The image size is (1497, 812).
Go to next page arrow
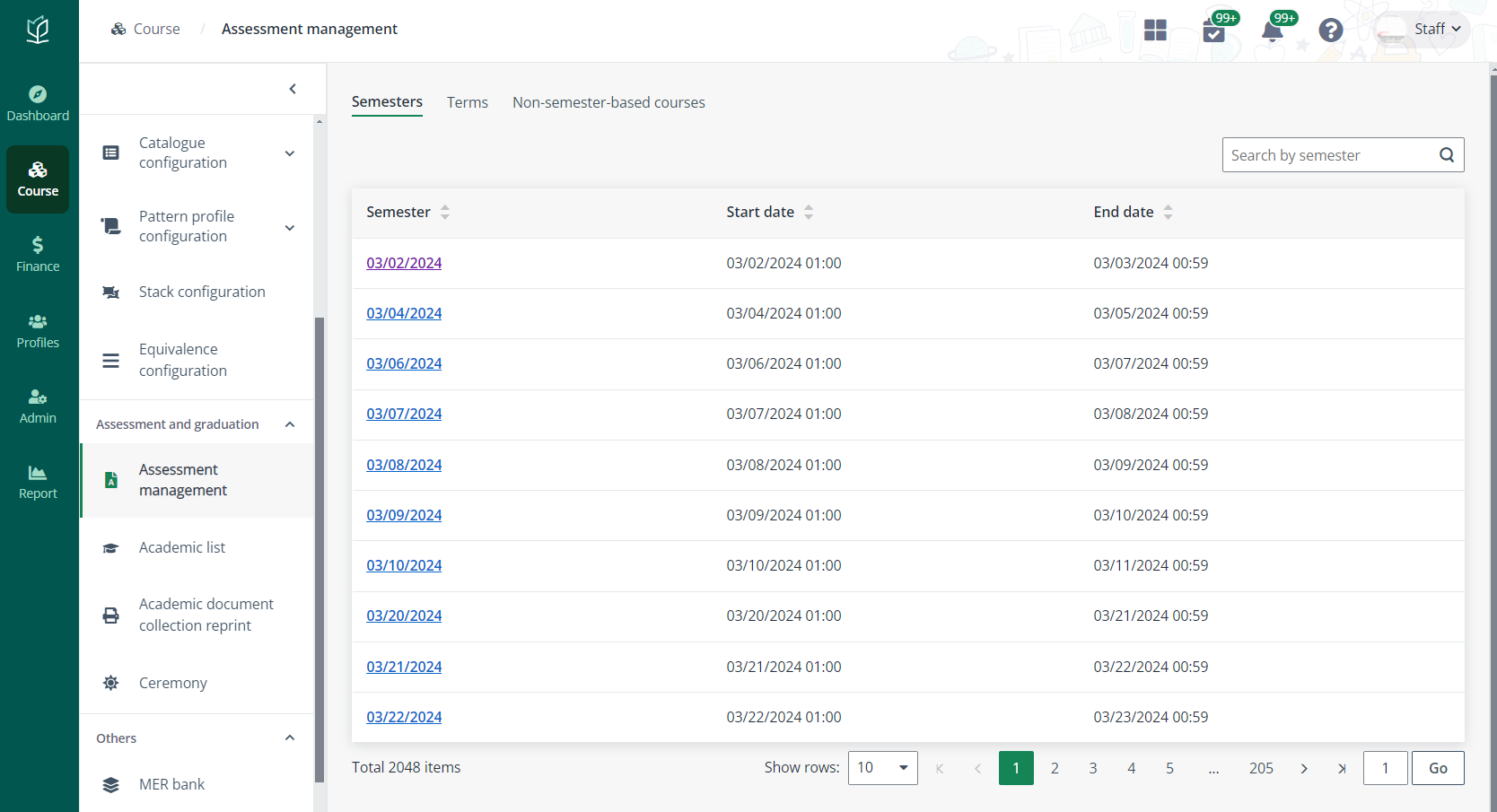[1304, 768]
